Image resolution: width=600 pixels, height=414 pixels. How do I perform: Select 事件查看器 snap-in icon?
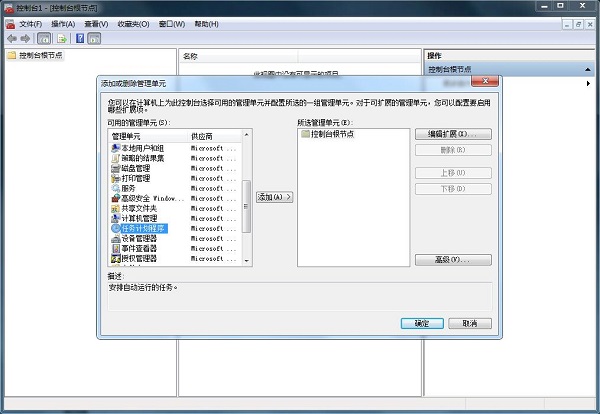[x=114, y=248]
